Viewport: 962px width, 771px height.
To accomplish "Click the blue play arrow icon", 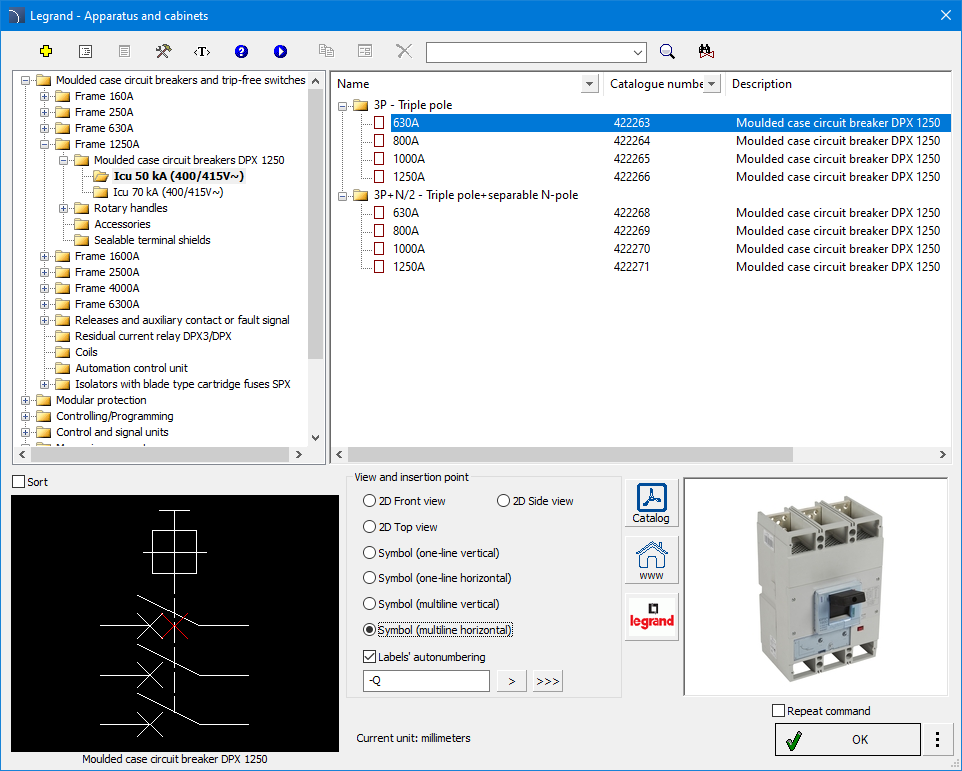I will tap(280, 52).
